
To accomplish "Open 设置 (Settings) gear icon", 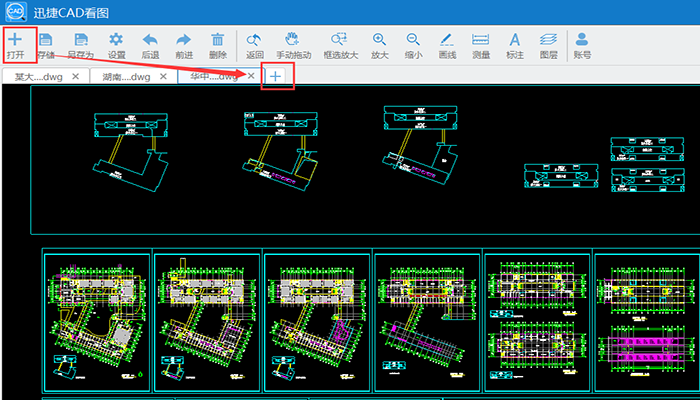I will click(x=116, y=39).
